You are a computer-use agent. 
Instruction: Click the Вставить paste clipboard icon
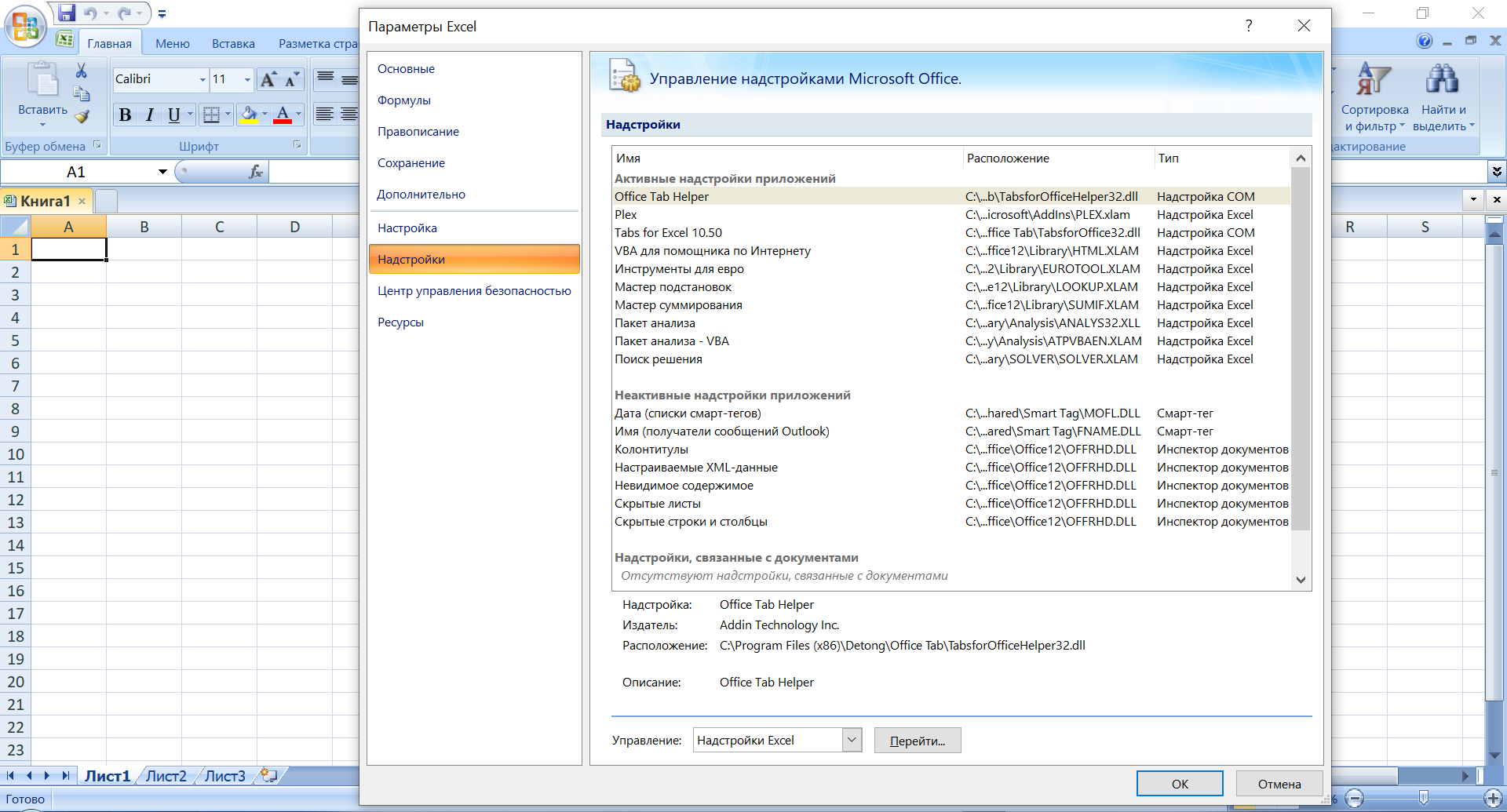pyautogui.click(x=42, y=80)
